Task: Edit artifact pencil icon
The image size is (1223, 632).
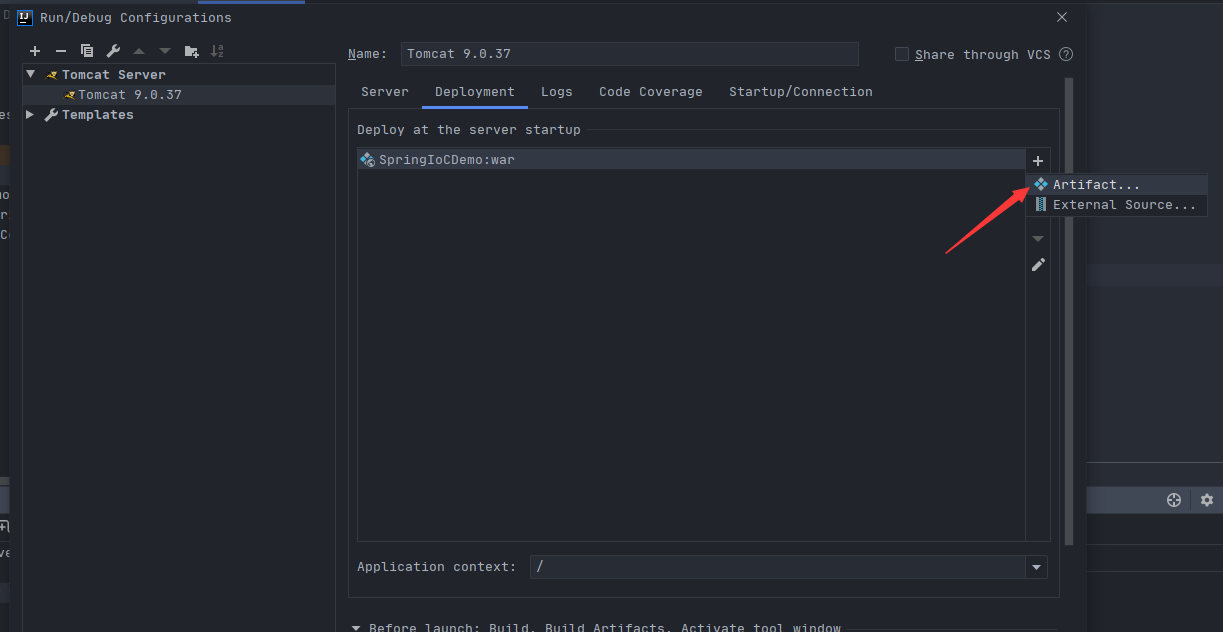Action: 1038,265
